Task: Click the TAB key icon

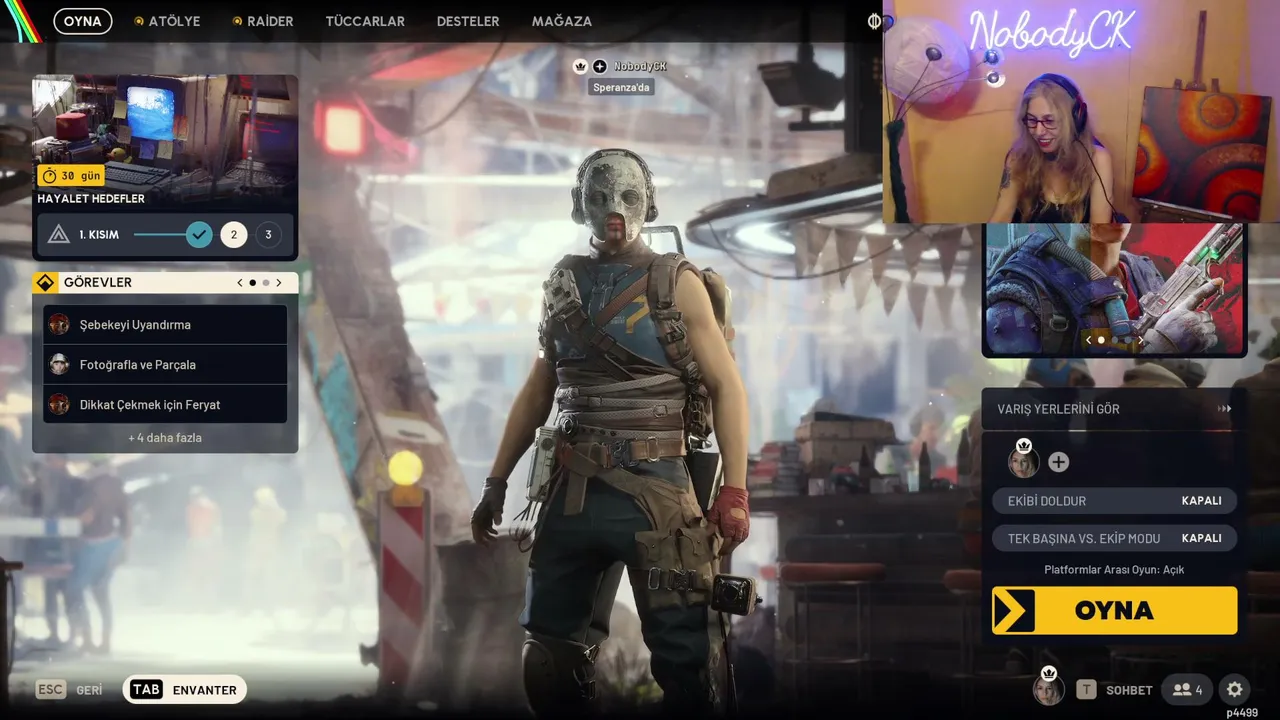Action: (146, 689)
